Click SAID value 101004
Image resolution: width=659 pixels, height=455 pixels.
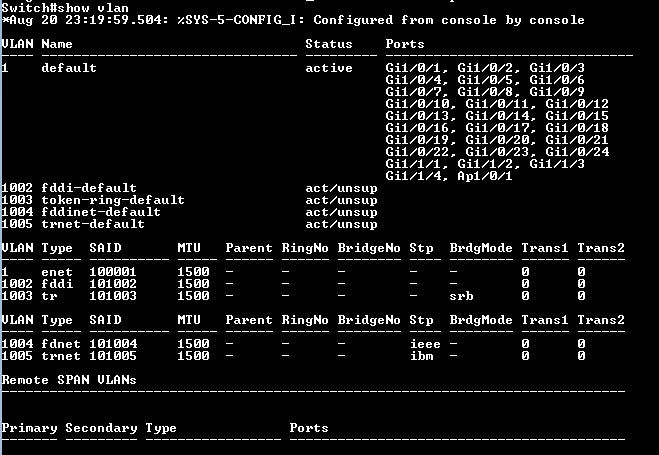(113, 344)
